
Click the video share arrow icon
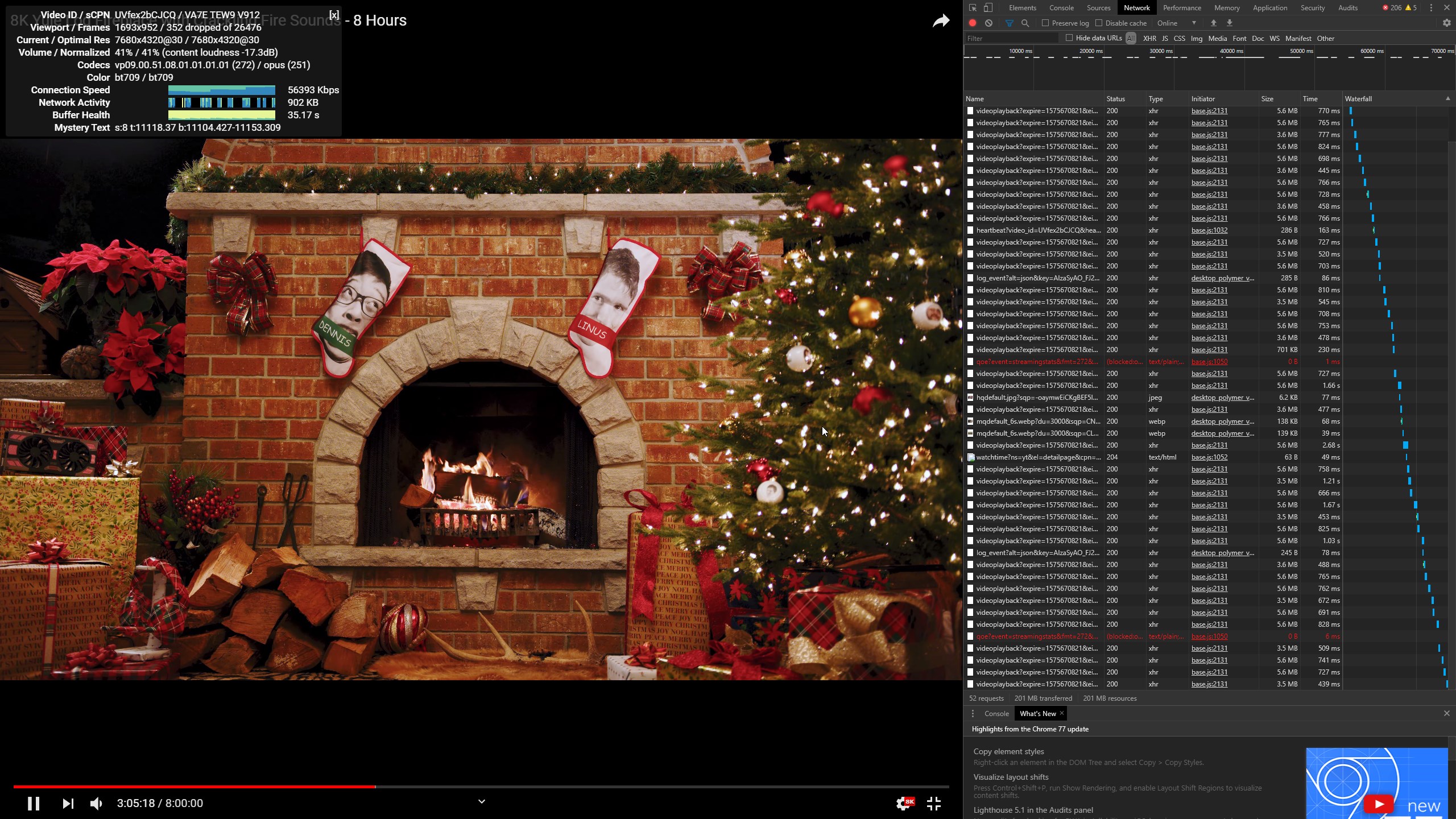[x=941, y=21]
